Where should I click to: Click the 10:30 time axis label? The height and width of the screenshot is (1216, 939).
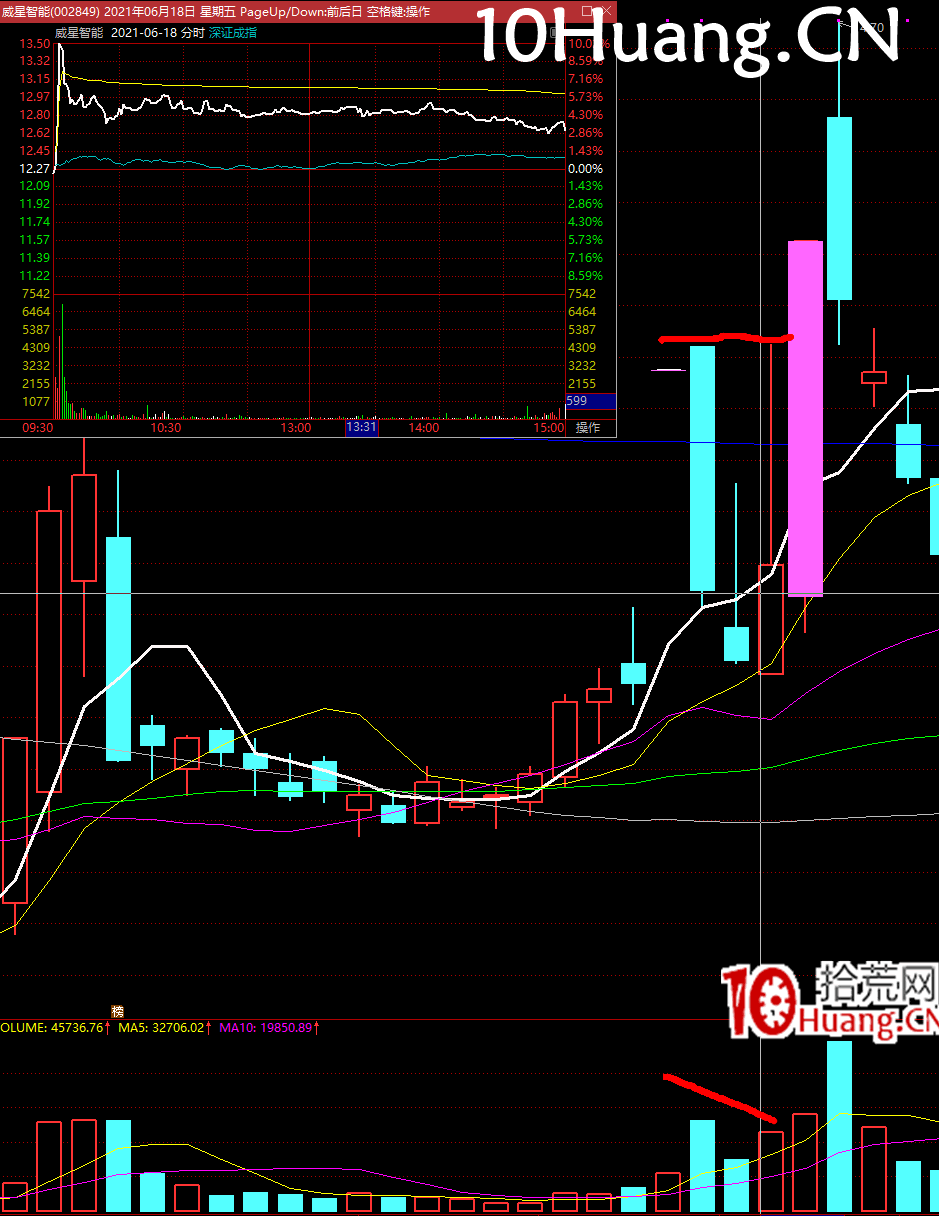point(166,428)
